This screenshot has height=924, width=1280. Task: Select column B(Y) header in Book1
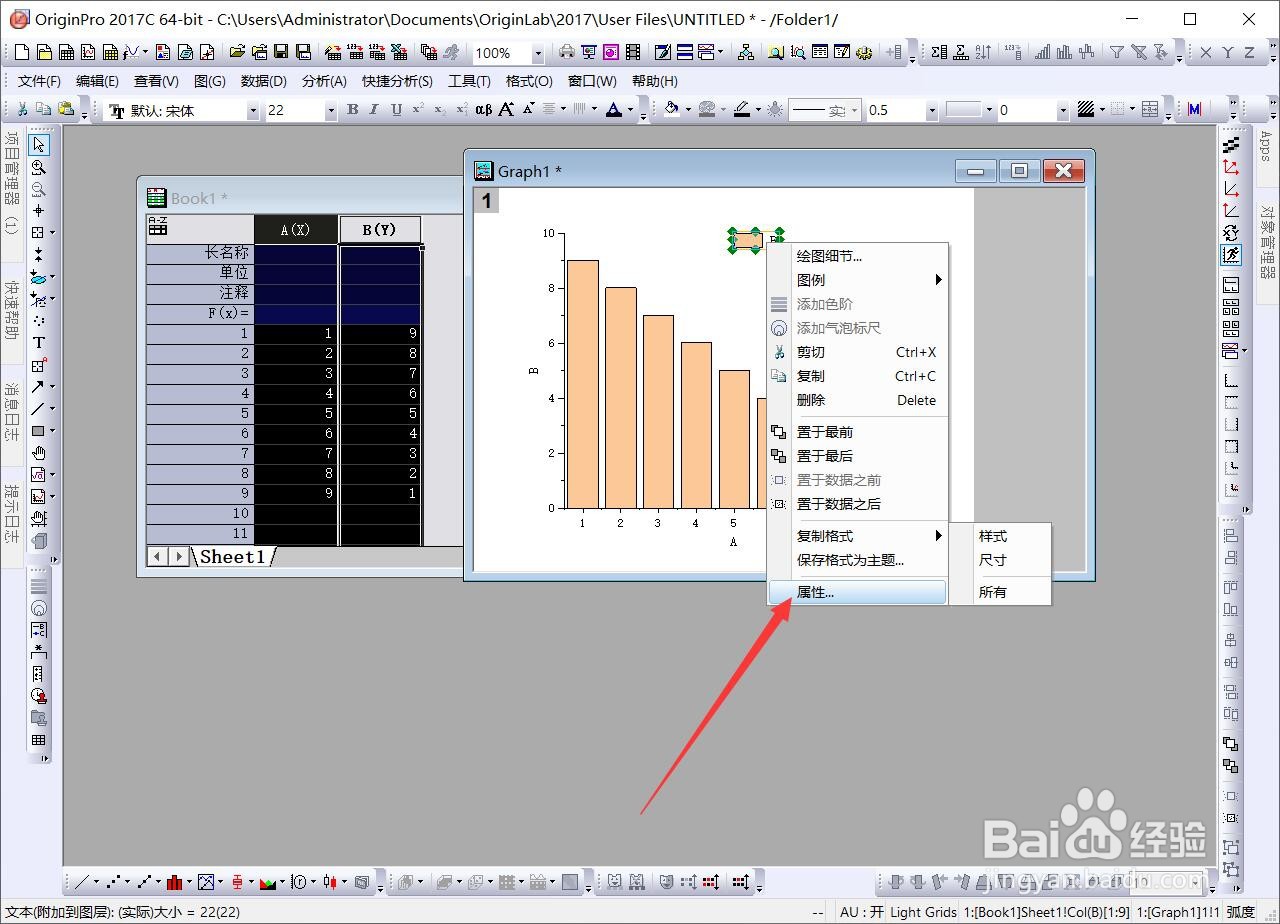coord(380,229)
